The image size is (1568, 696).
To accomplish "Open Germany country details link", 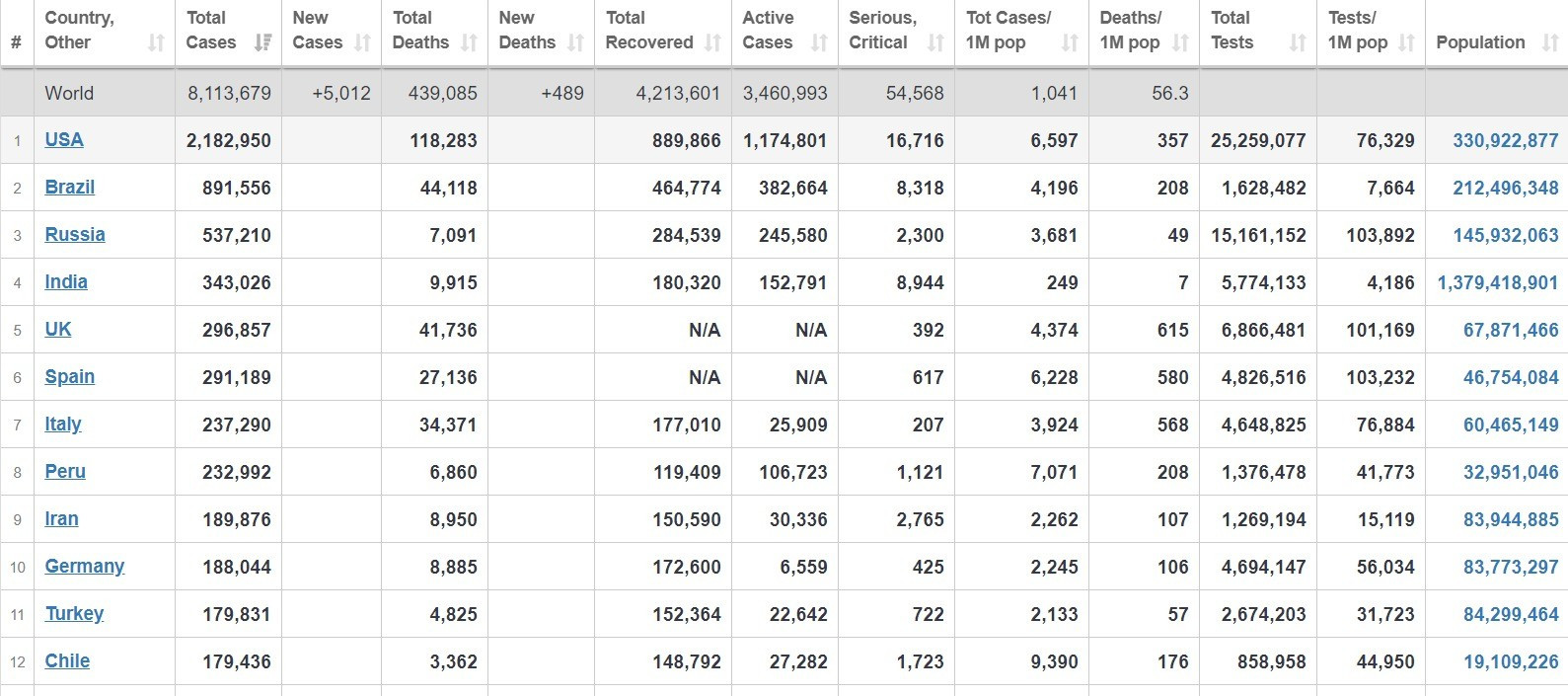I will coord(85,567).
